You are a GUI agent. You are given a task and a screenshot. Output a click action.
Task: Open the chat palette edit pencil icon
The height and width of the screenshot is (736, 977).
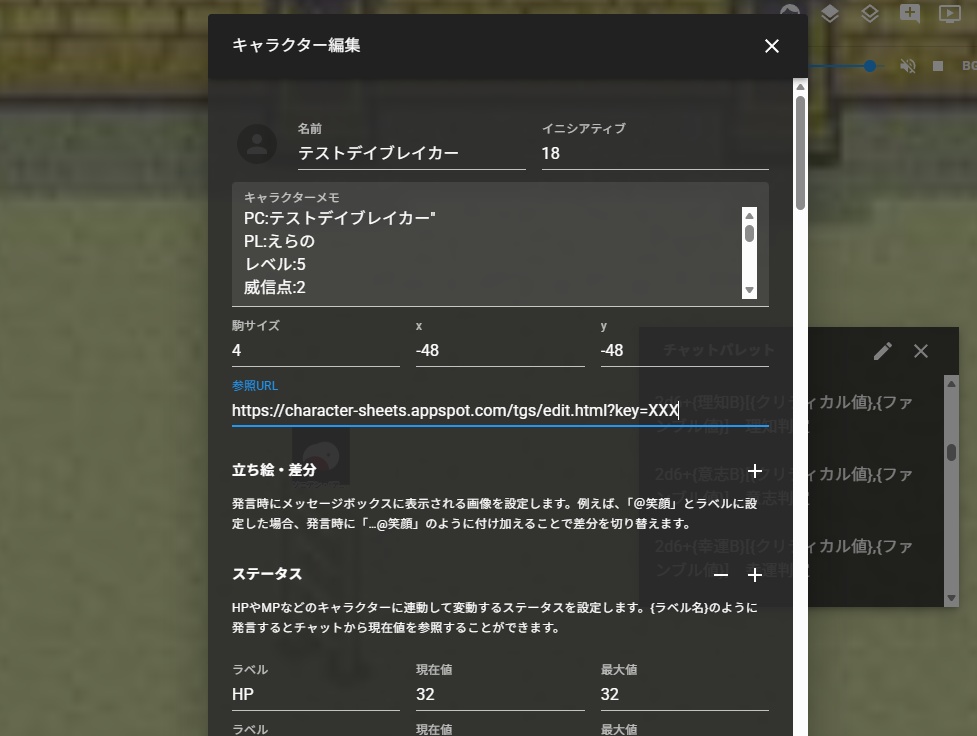882,351
